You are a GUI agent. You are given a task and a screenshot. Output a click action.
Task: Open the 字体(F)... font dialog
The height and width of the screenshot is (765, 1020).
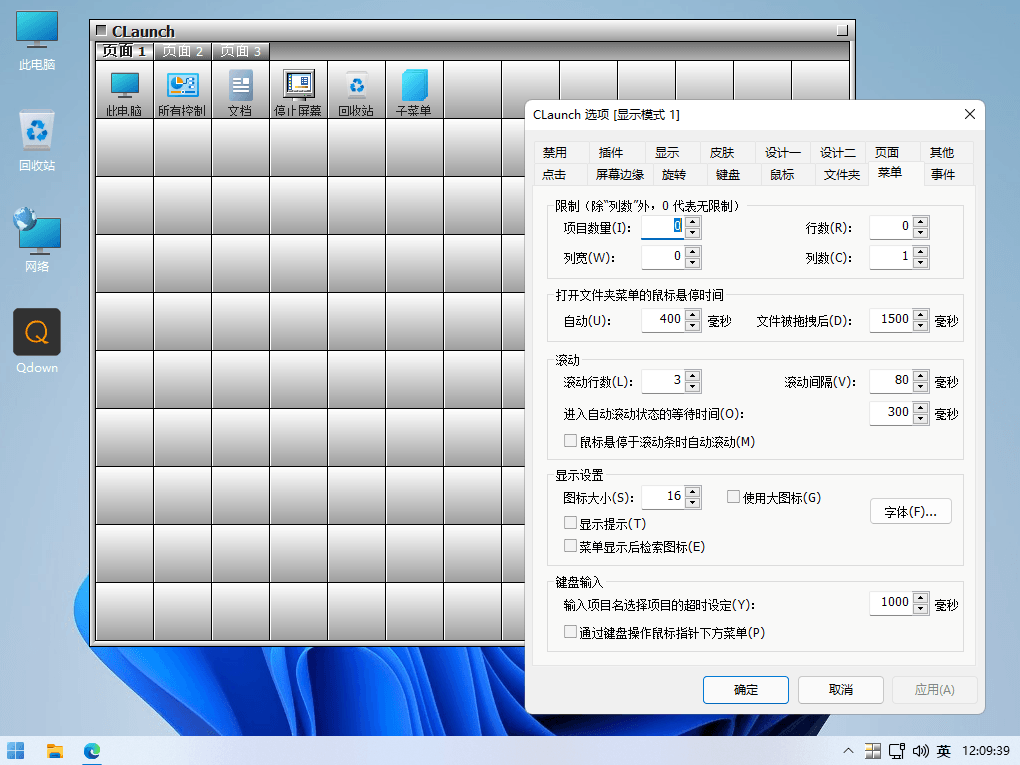911,512
